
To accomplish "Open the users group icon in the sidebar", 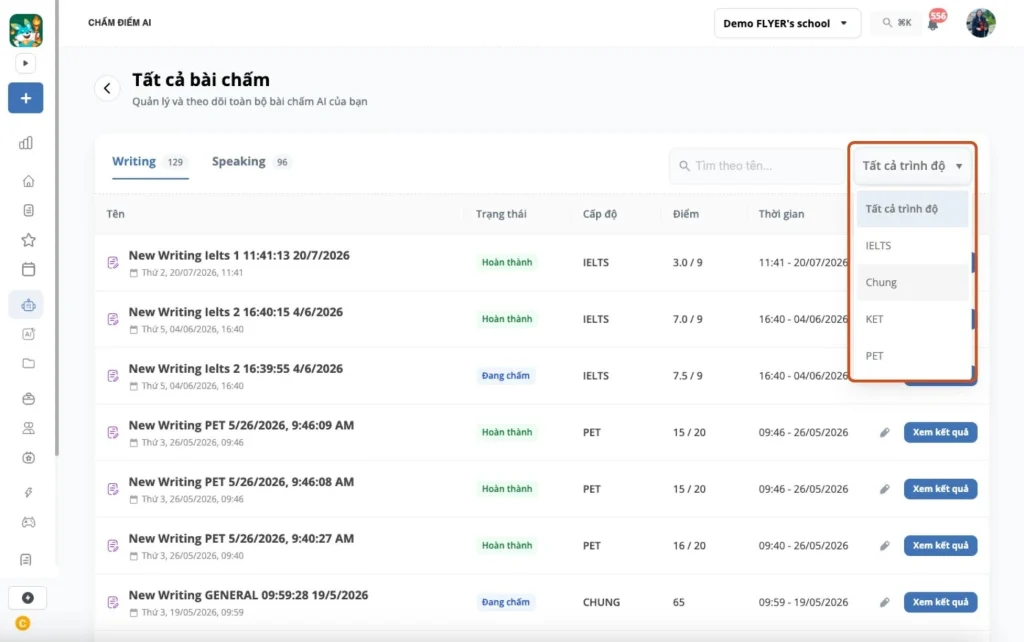I will click(x=28, y=428).
